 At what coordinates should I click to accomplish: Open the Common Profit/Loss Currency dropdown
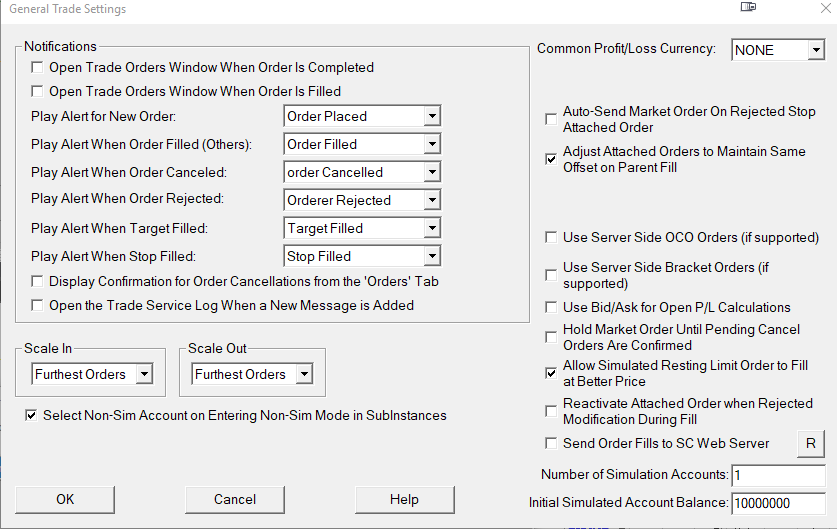816,50
